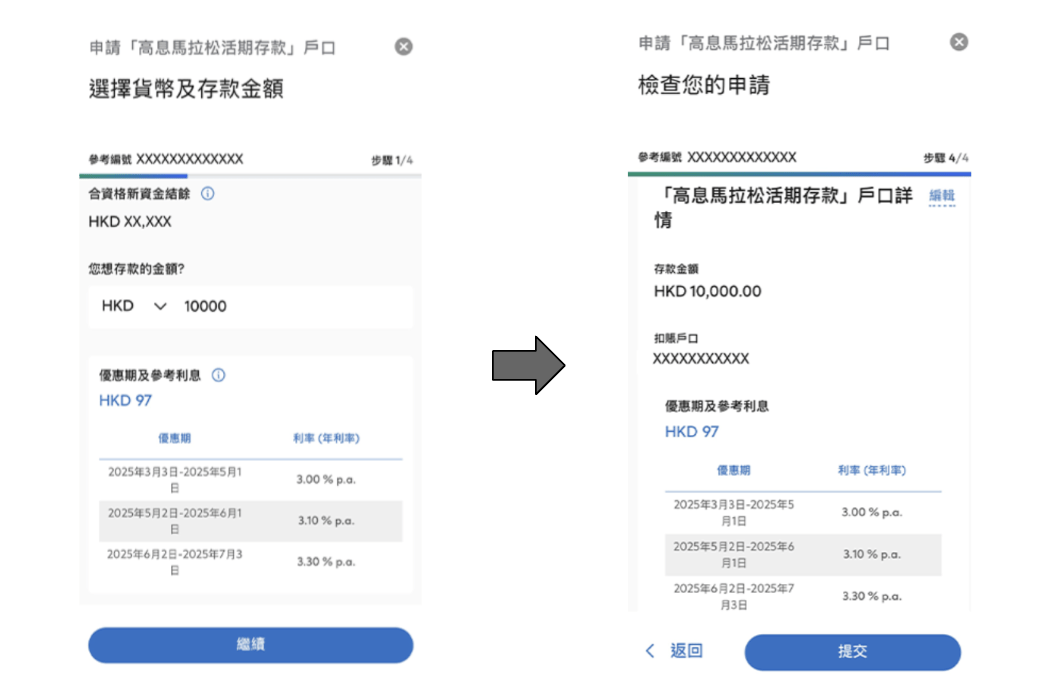The image size is (1042, 696).
Task: Close the review application screen (step 4/4)
Action: [x=958, y=42]
